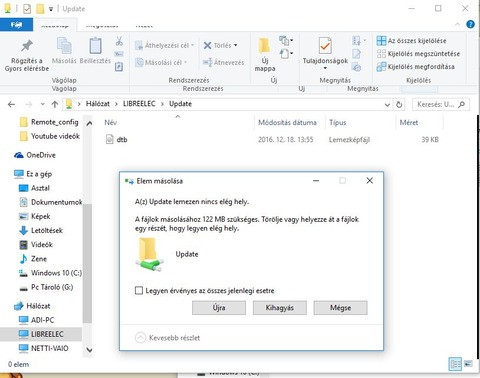Collapse details with Kevesebb részlet

[x=167, y=338]
